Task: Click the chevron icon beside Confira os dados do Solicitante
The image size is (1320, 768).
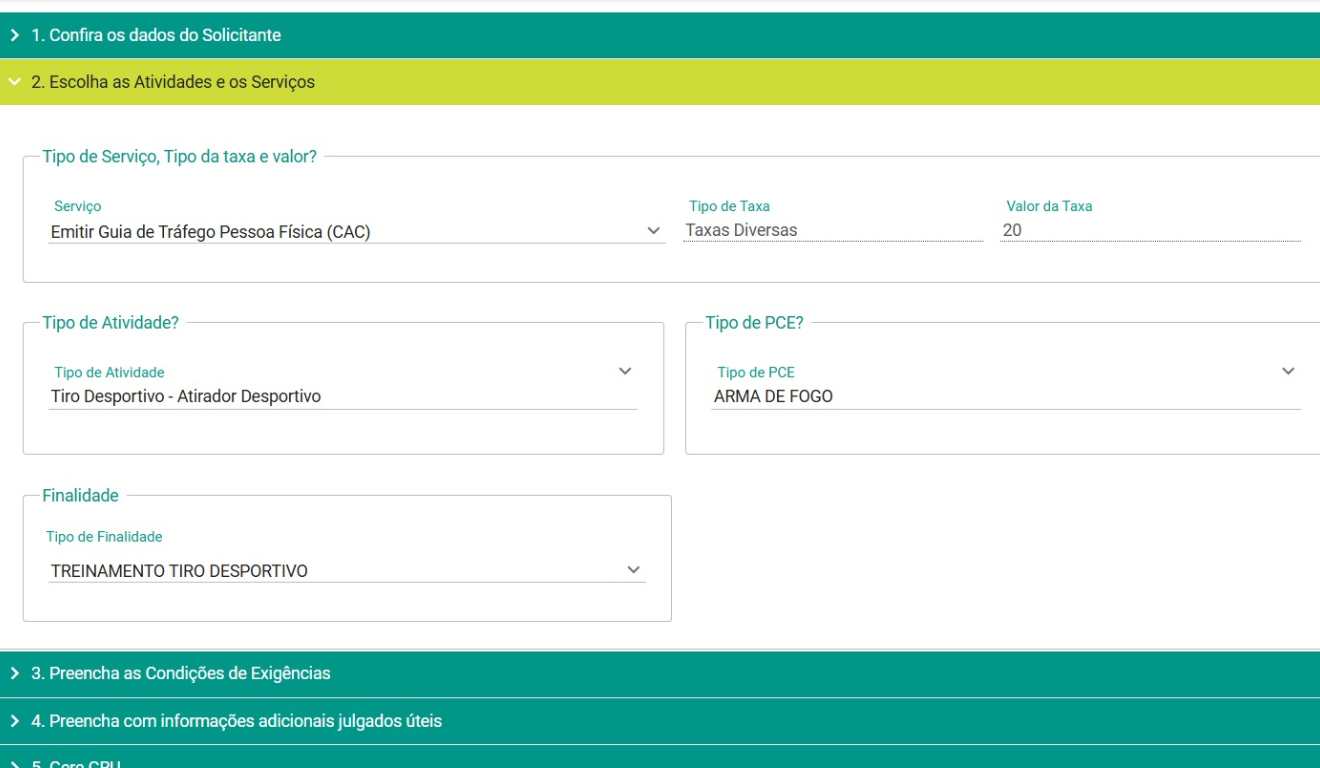Action: click(14, 35)
